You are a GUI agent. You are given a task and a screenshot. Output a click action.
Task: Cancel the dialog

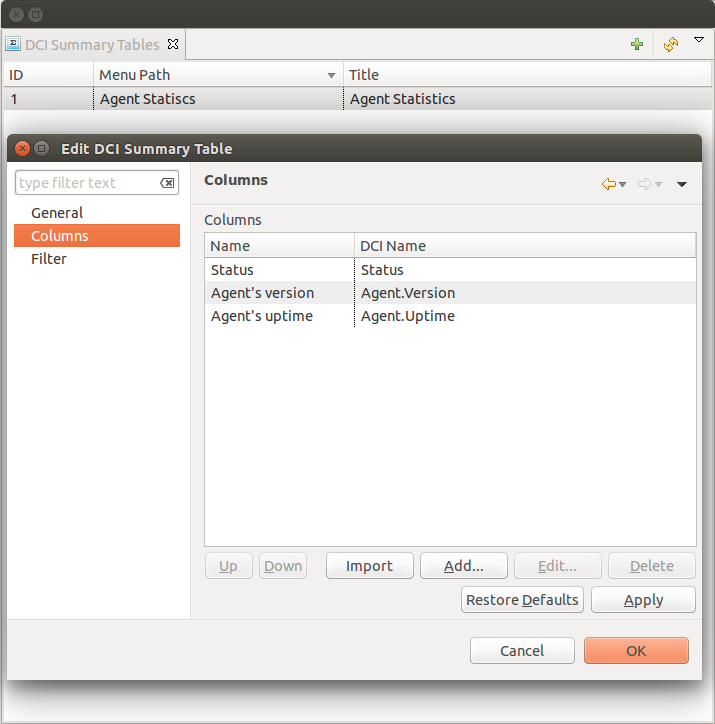(522, 651)
